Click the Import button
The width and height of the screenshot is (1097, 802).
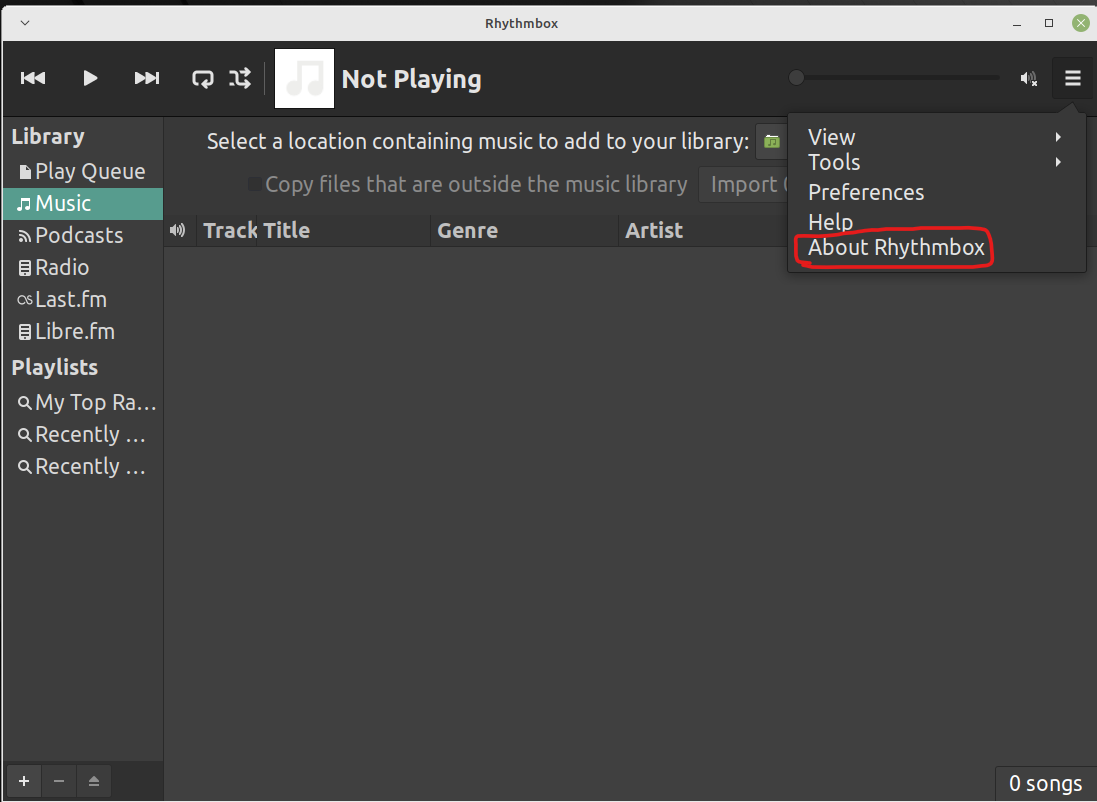point(743,185)
